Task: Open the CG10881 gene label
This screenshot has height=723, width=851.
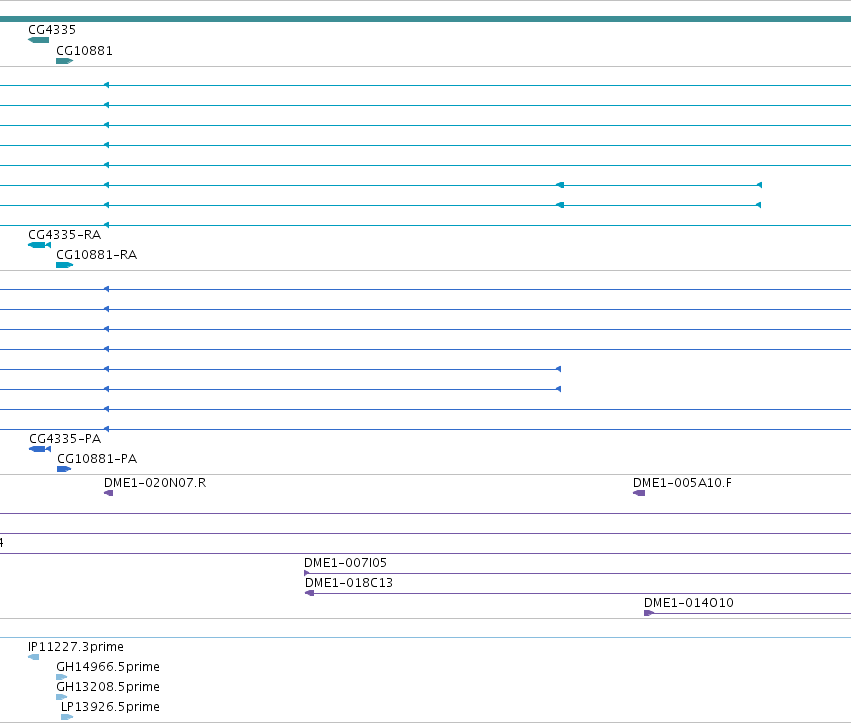Action: click(x=85, y=51)
